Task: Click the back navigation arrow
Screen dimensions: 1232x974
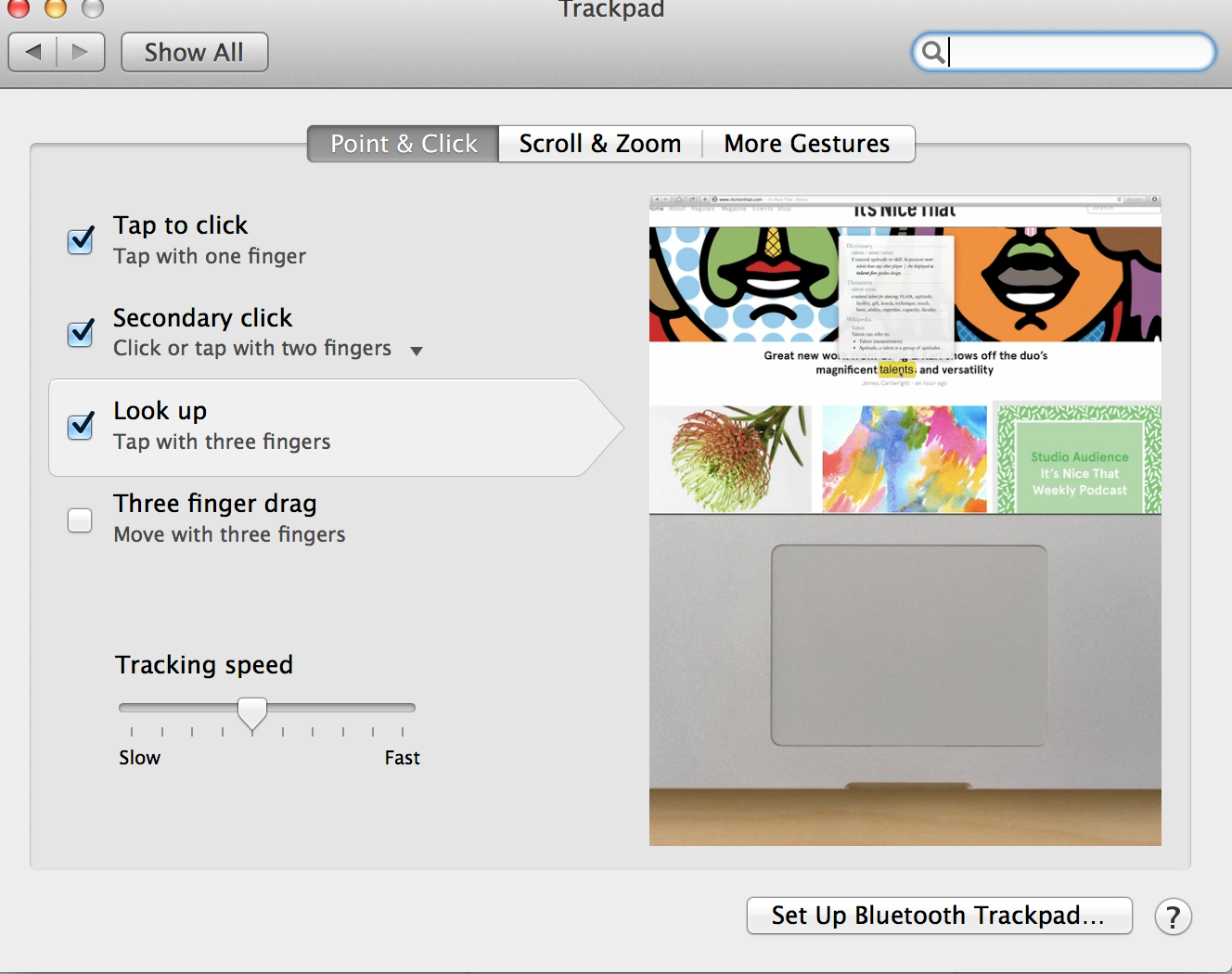Action: pyautogui.click(x=32, y=52)
